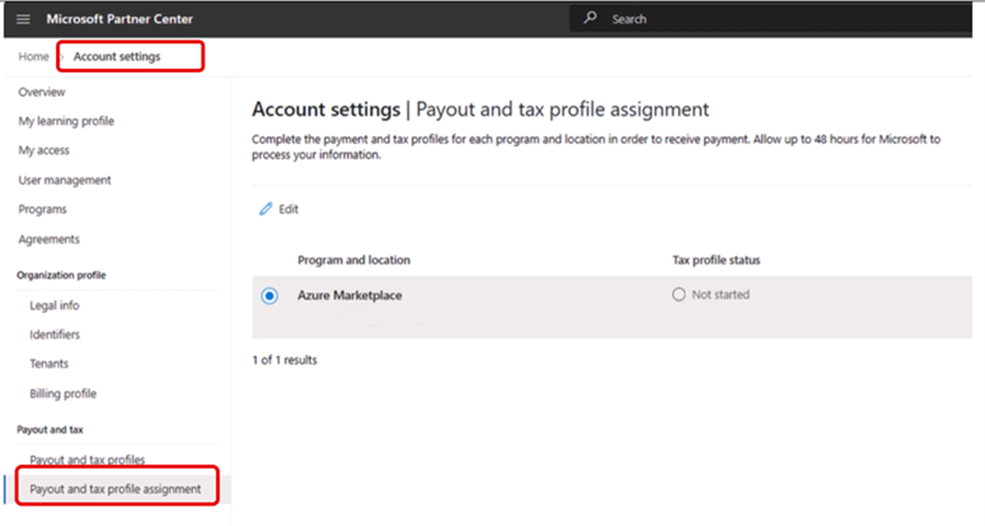This screenshot has width=985, height=526.
Task: Open the hamburger navigation menu
Action: (23, 19)
